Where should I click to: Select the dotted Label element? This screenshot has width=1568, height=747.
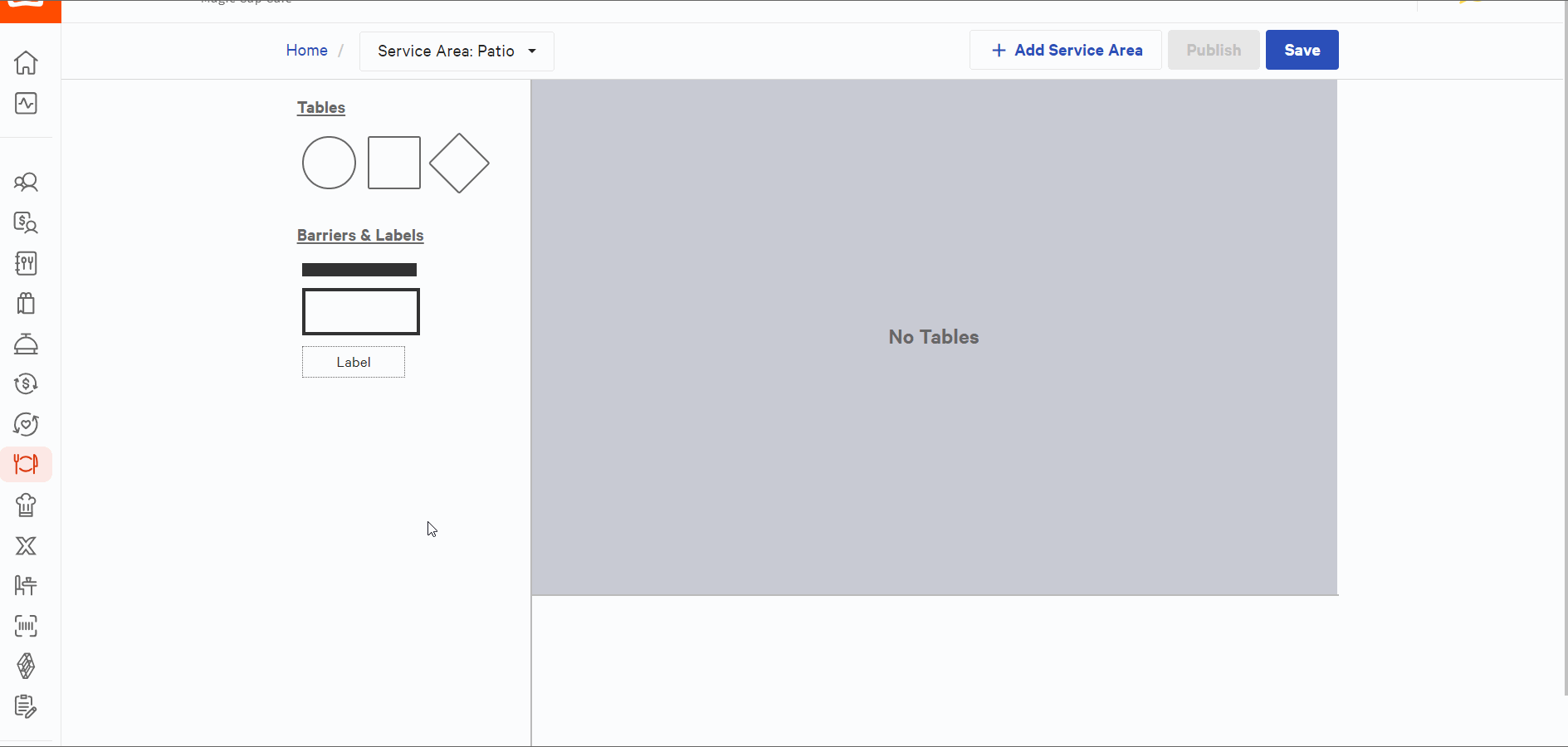point(354,362)
